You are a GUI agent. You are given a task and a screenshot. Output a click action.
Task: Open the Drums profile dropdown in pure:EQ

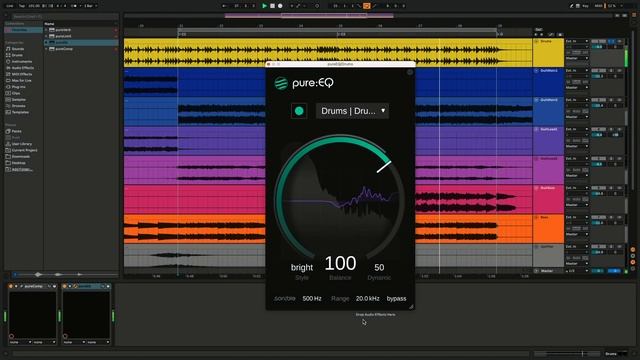[x=352, y=111]
